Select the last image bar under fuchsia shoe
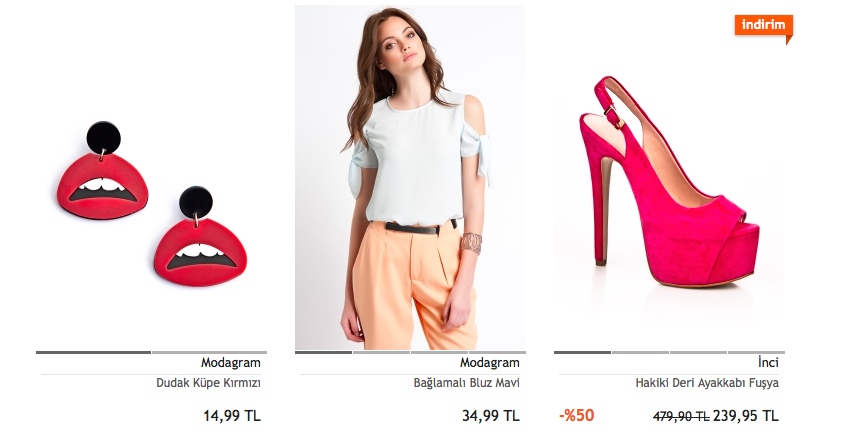848x444 pixels. point(757,352)
